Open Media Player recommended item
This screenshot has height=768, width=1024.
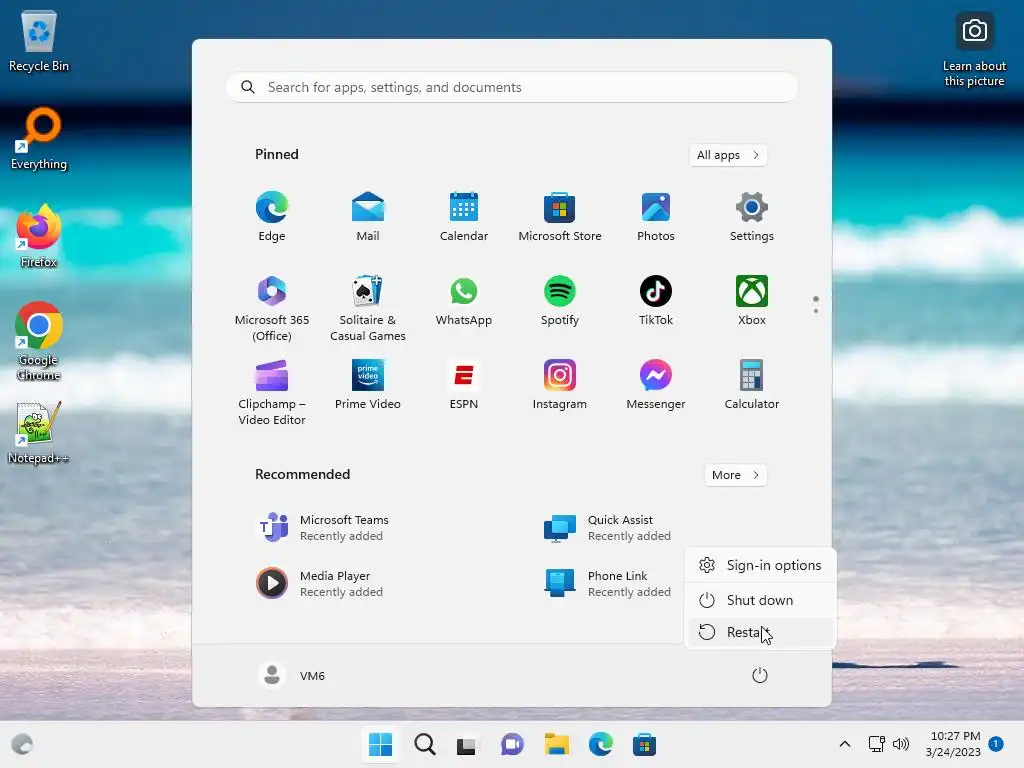pos(320,584)
